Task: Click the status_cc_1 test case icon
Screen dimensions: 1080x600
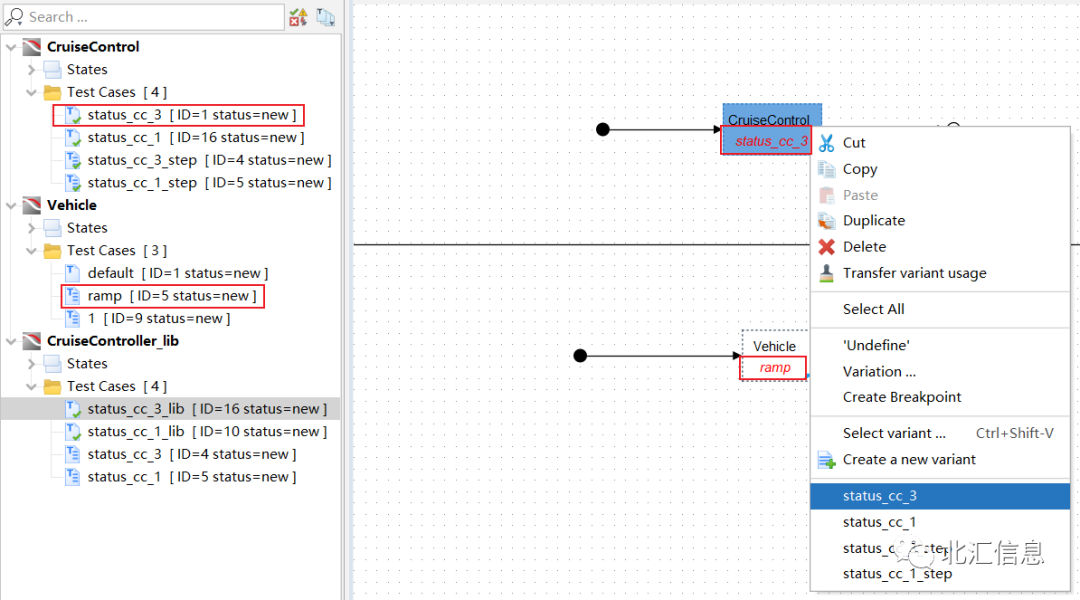Action: [x=72, y=137]
